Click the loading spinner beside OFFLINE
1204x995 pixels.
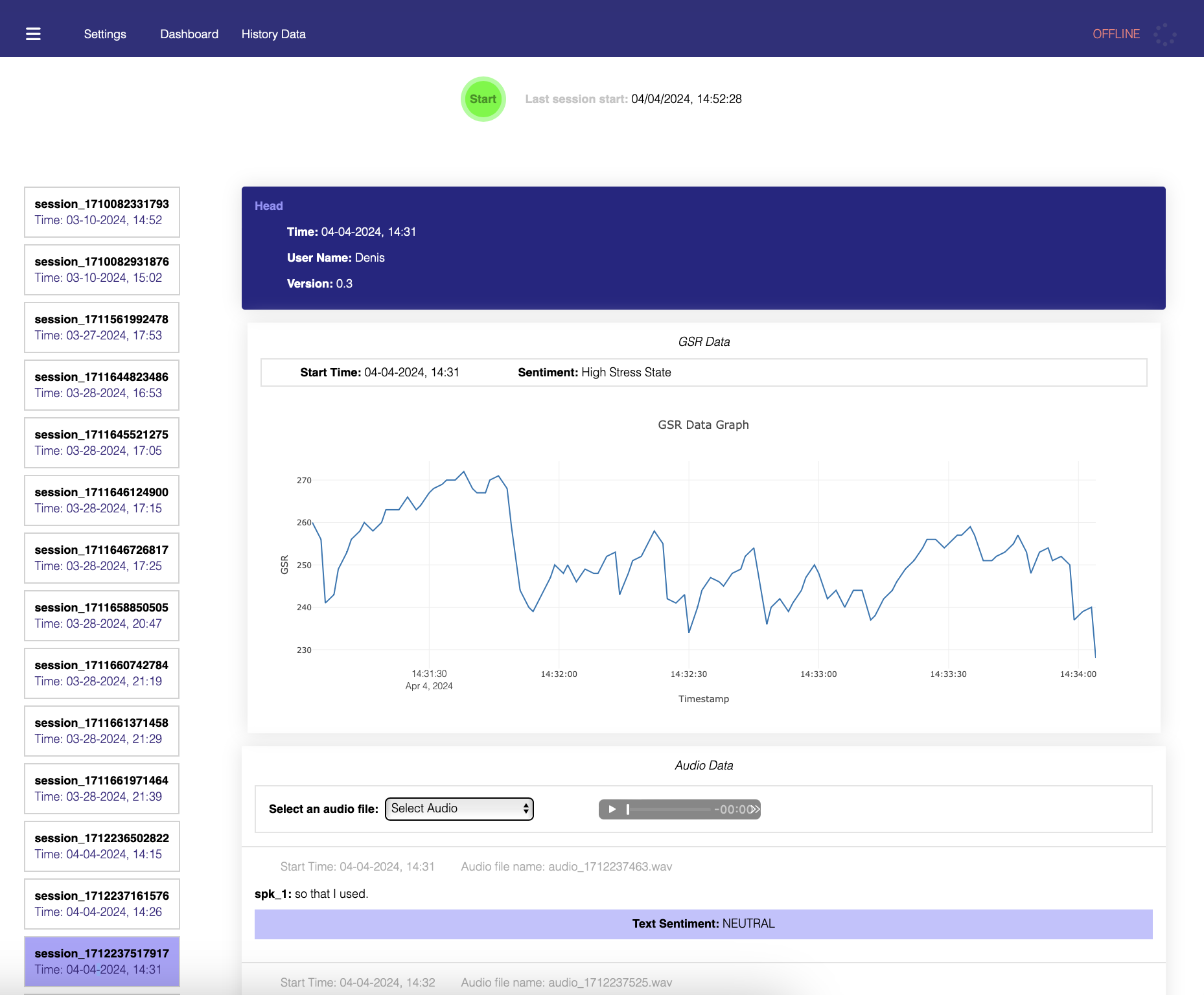click(1164, 34)
